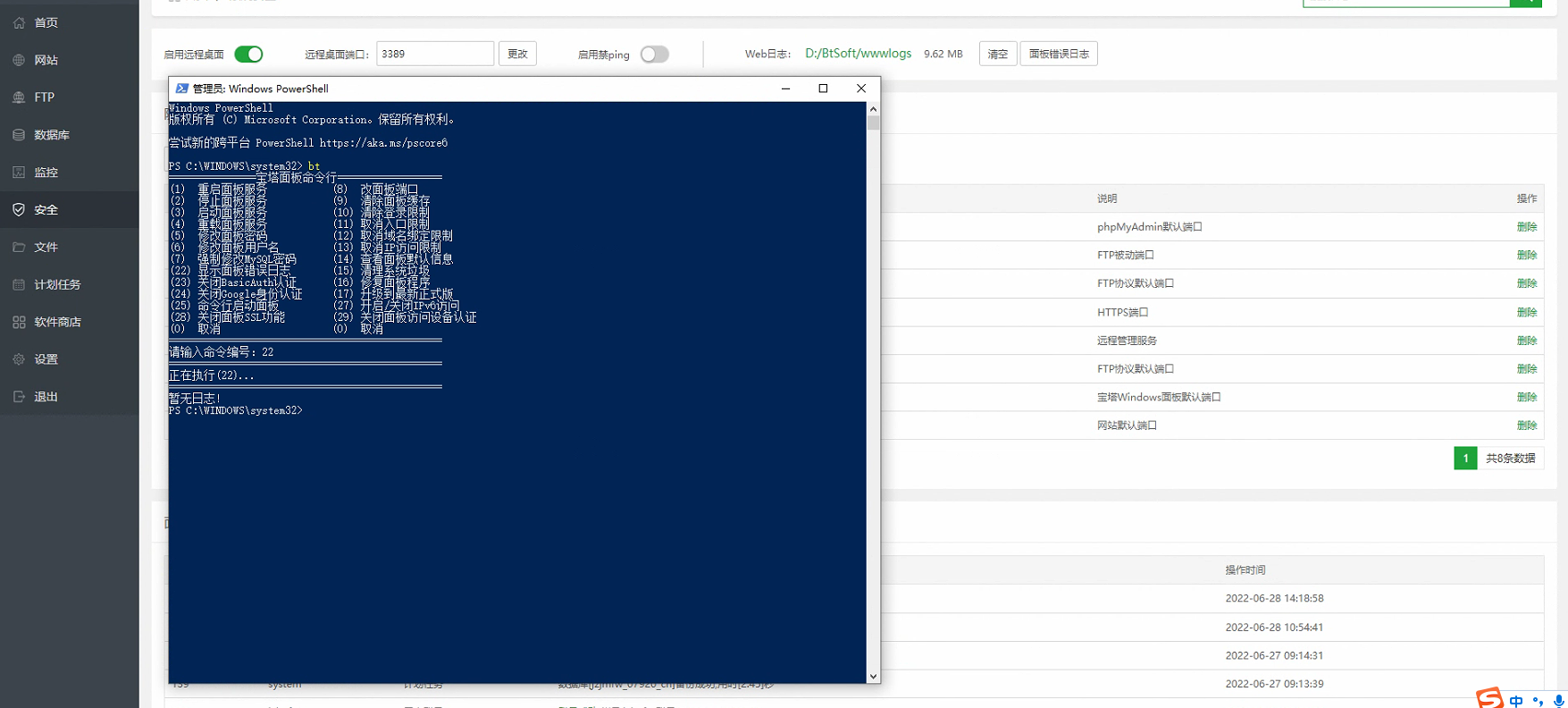Click PowerShell scrollbar down arrow
The image size is (1568, 708).
(873, 677)
